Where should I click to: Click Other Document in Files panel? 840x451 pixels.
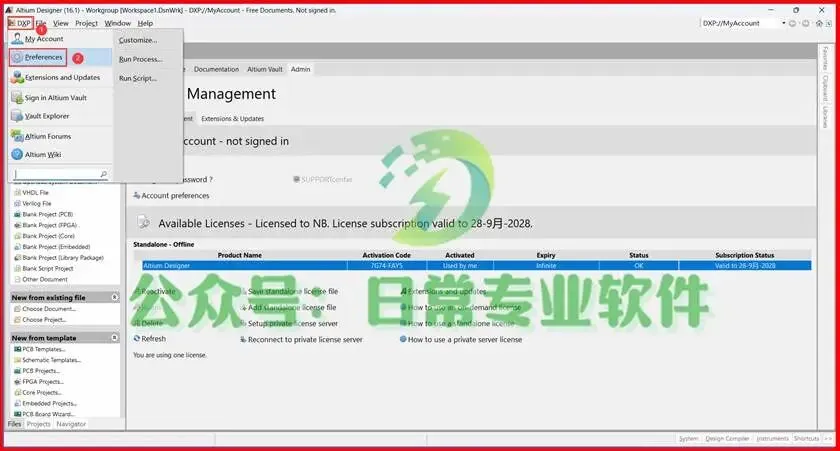(x=45, y=280)
